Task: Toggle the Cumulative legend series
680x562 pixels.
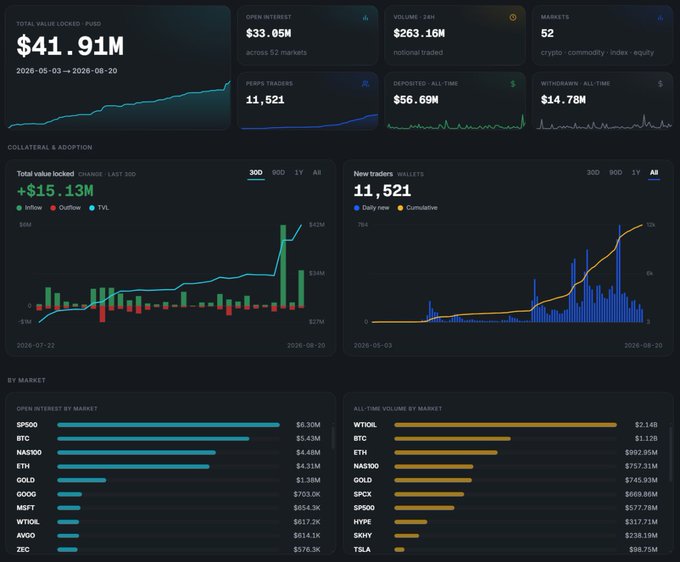Action: click(x=417, y=208)
